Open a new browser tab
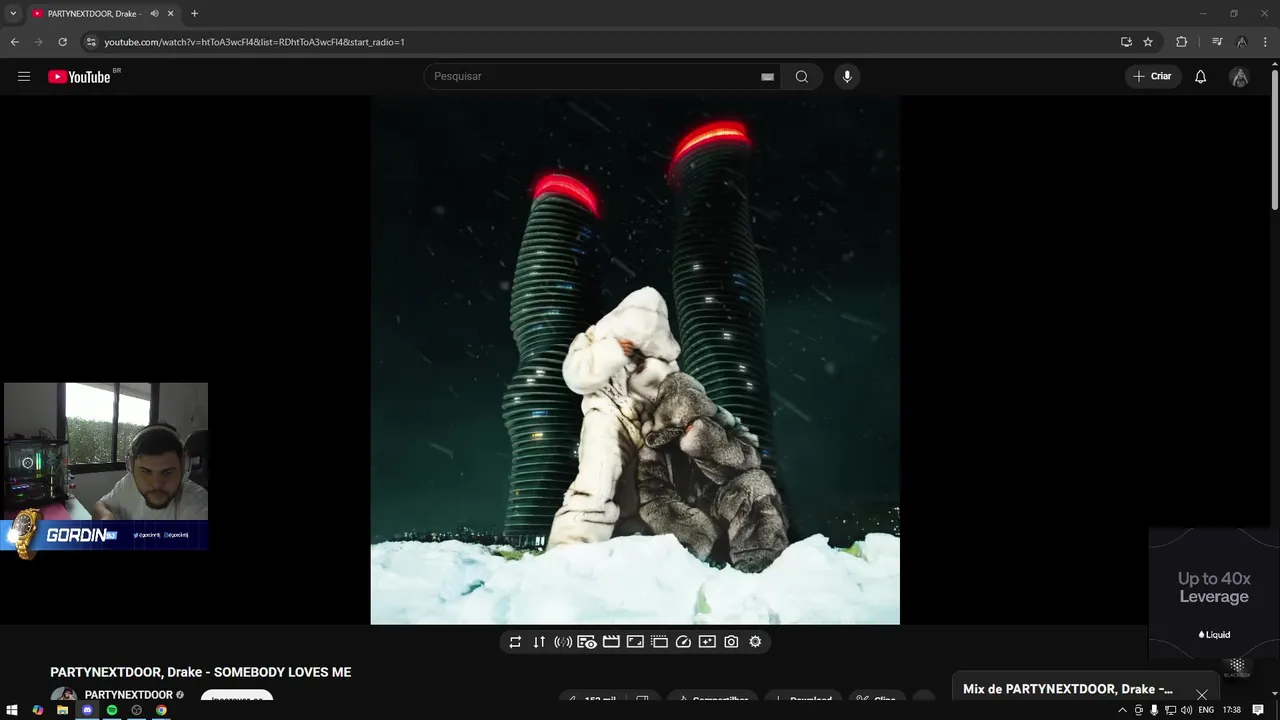Viewport: 1280px width, 720px height. tap(194, 14)
